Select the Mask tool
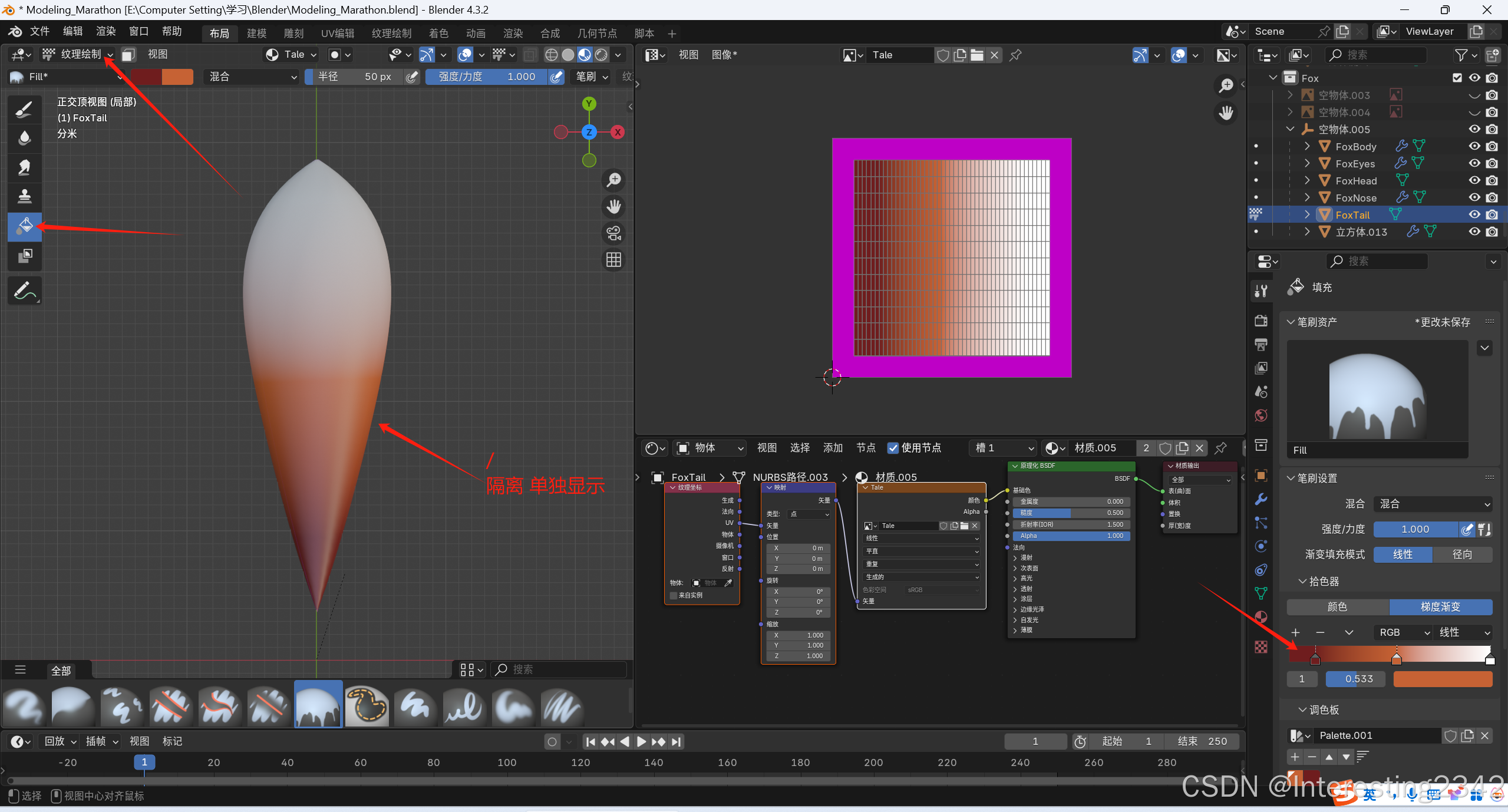The height and width of the screenshot is (812, 1508). point(24,256)
